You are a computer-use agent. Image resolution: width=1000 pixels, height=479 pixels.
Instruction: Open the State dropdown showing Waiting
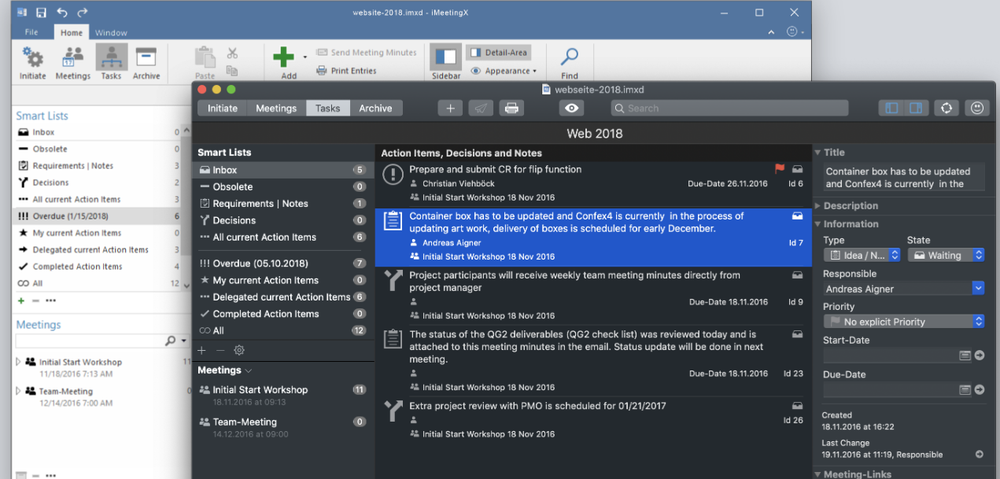pos(946,255)
